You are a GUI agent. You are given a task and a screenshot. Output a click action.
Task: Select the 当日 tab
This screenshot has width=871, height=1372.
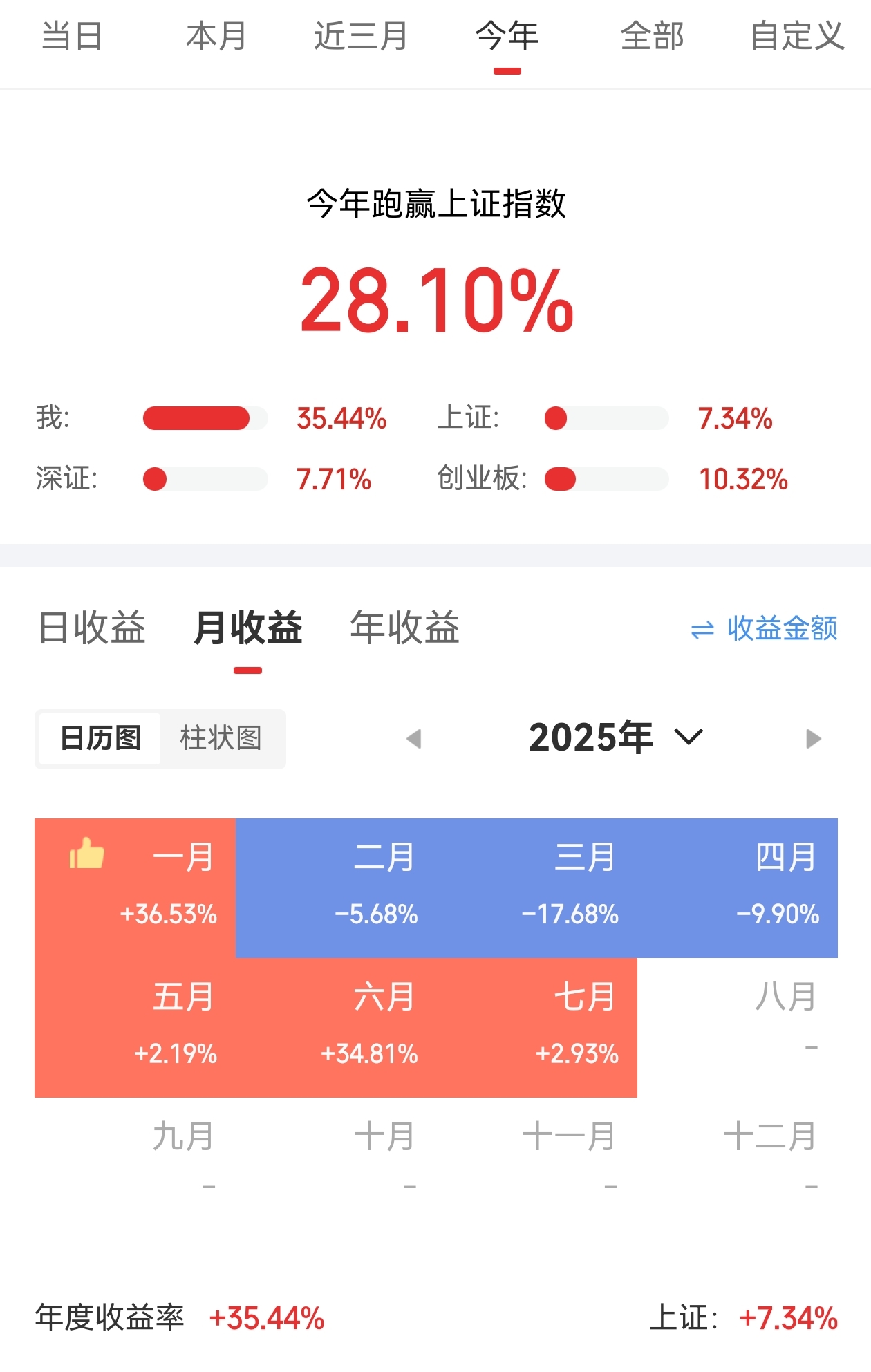coord(72,37)
